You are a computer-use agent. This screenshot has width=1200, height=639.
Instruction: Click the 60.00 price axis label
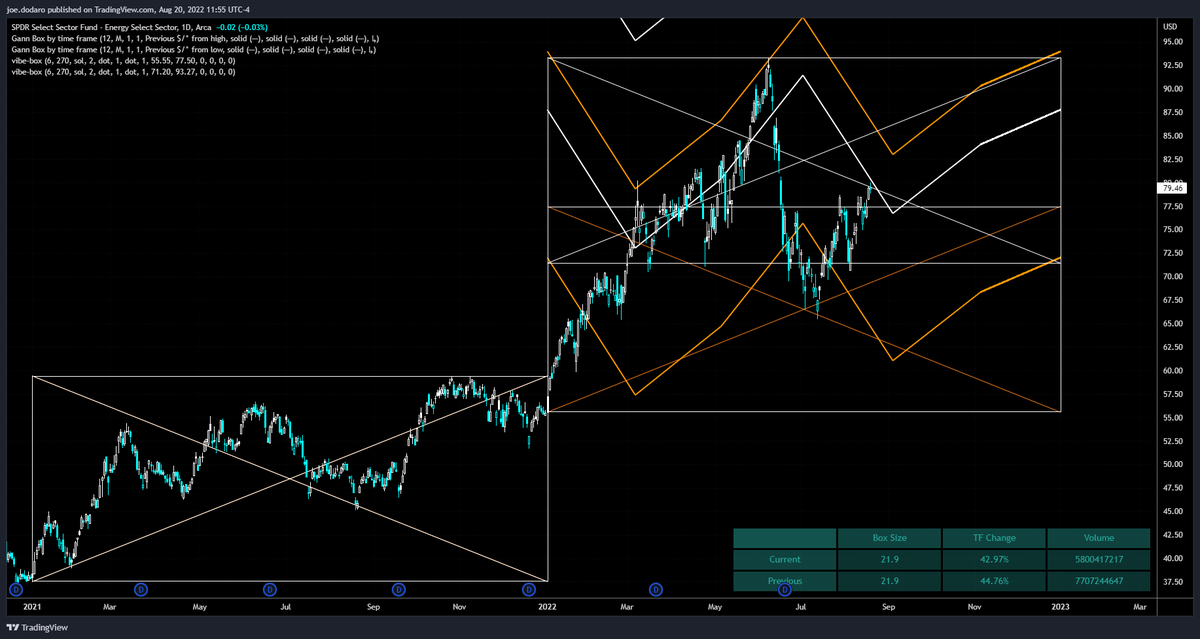(x=1172, y=371)
